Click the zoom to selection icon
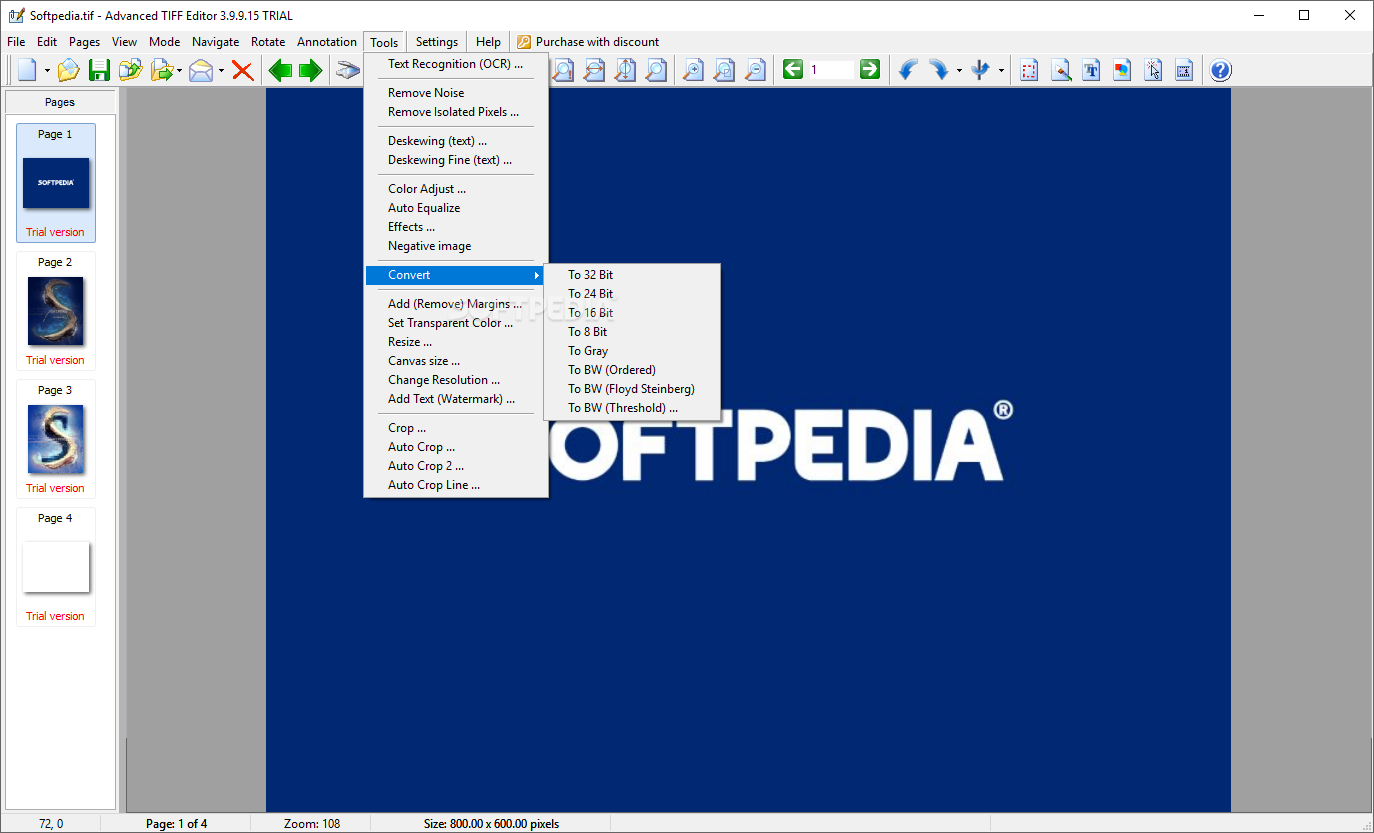The width and height of the screenshot is (1374, 833). [x=723, y=70]
